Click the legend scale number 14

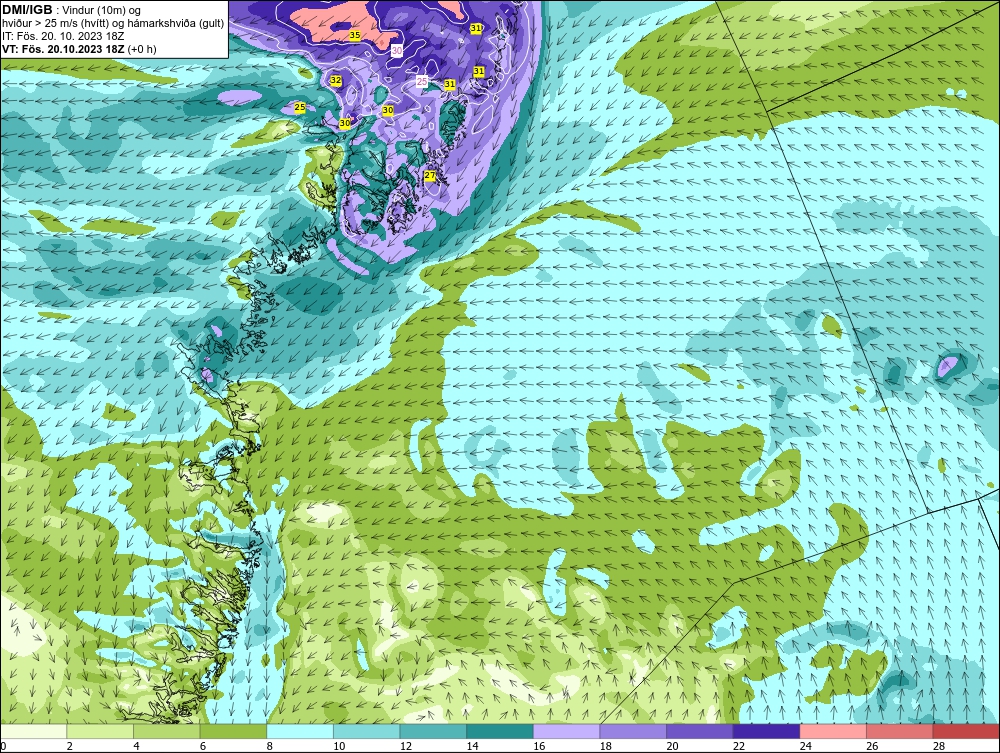click(472, 746)
